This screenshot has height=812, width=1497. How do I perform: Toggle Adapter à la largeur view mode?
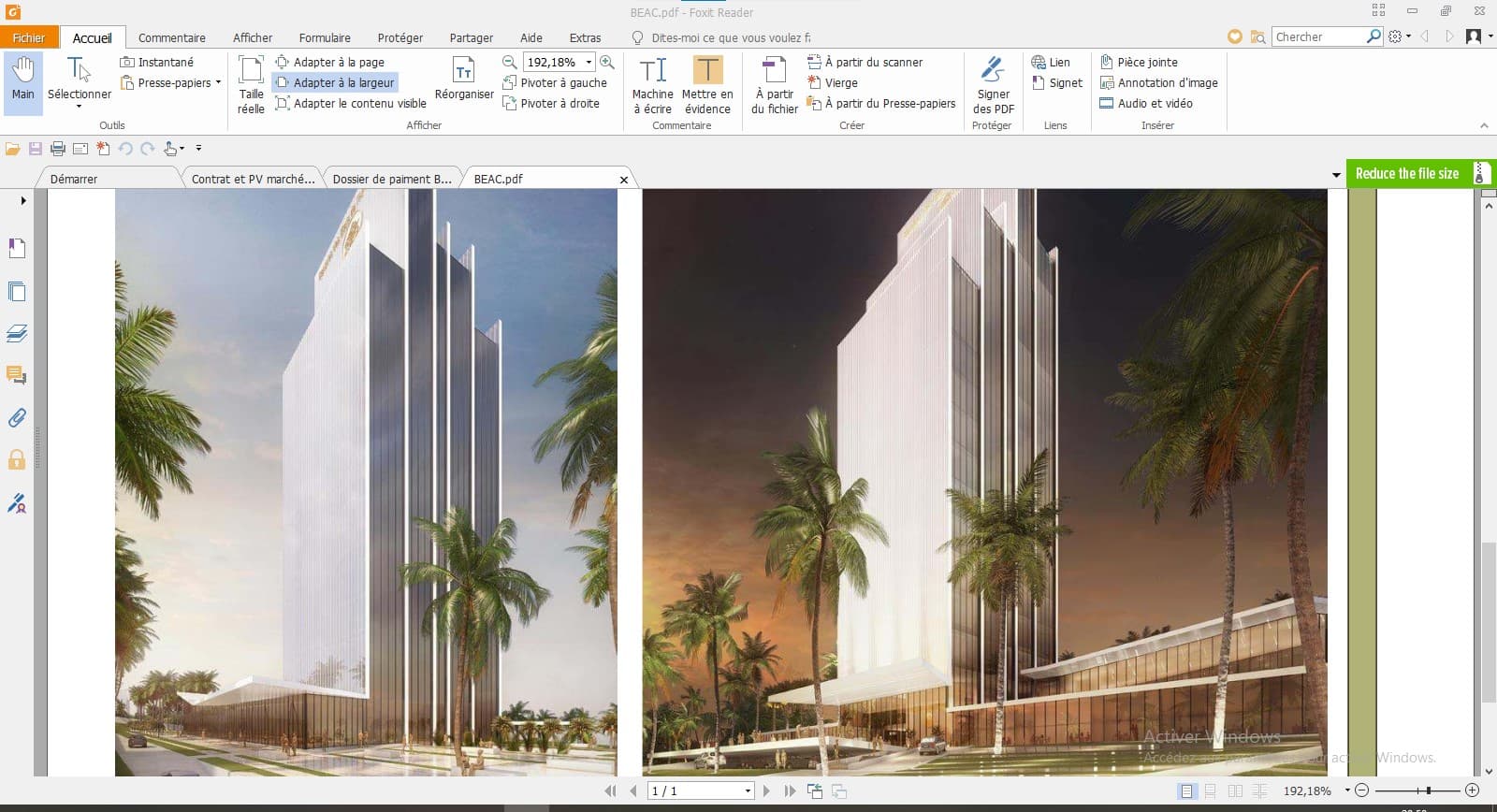[335, 83]
